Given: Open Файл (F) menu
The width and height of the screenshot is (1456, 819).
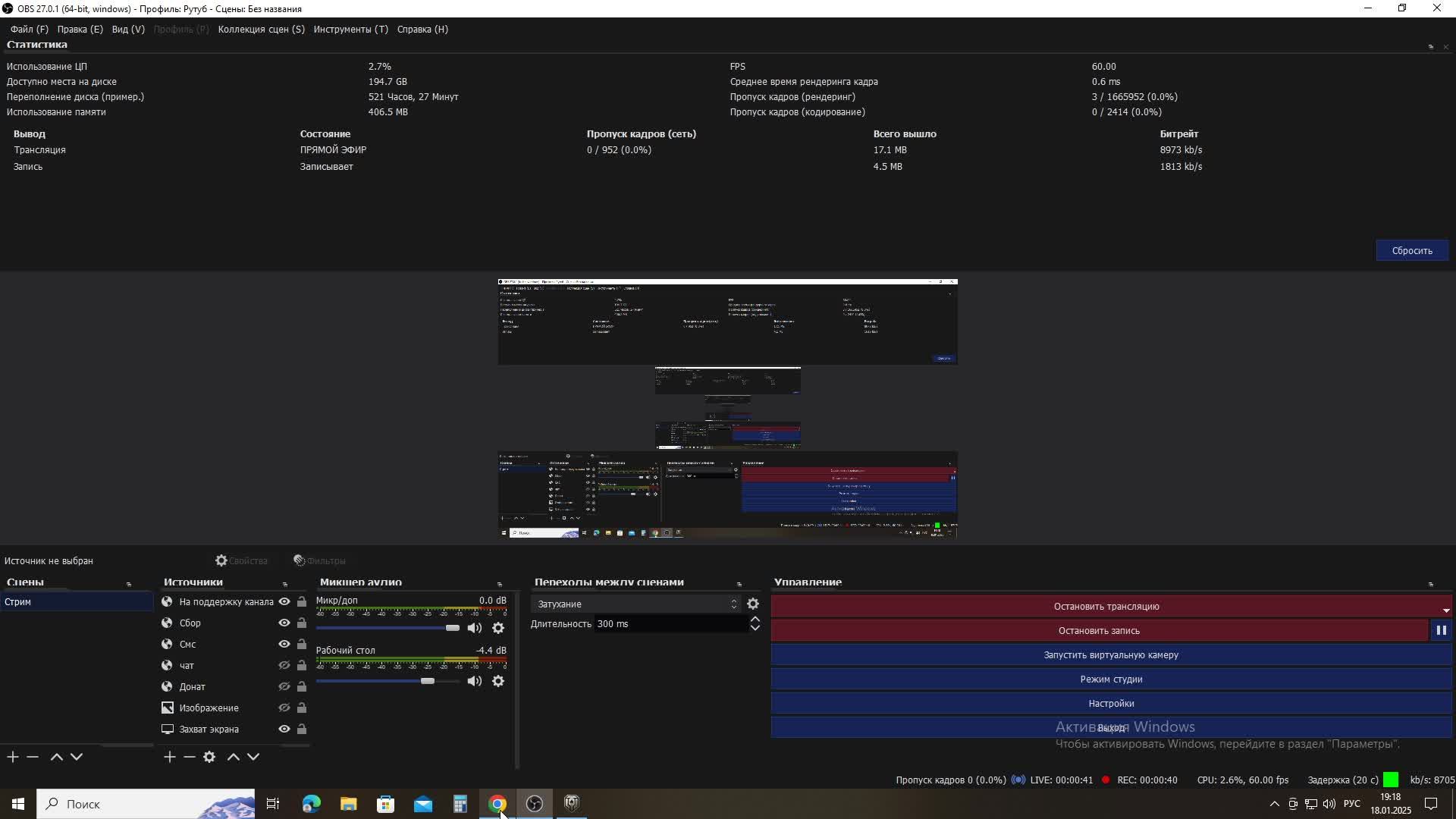Looking at the screenshot, I should point(30,29).
